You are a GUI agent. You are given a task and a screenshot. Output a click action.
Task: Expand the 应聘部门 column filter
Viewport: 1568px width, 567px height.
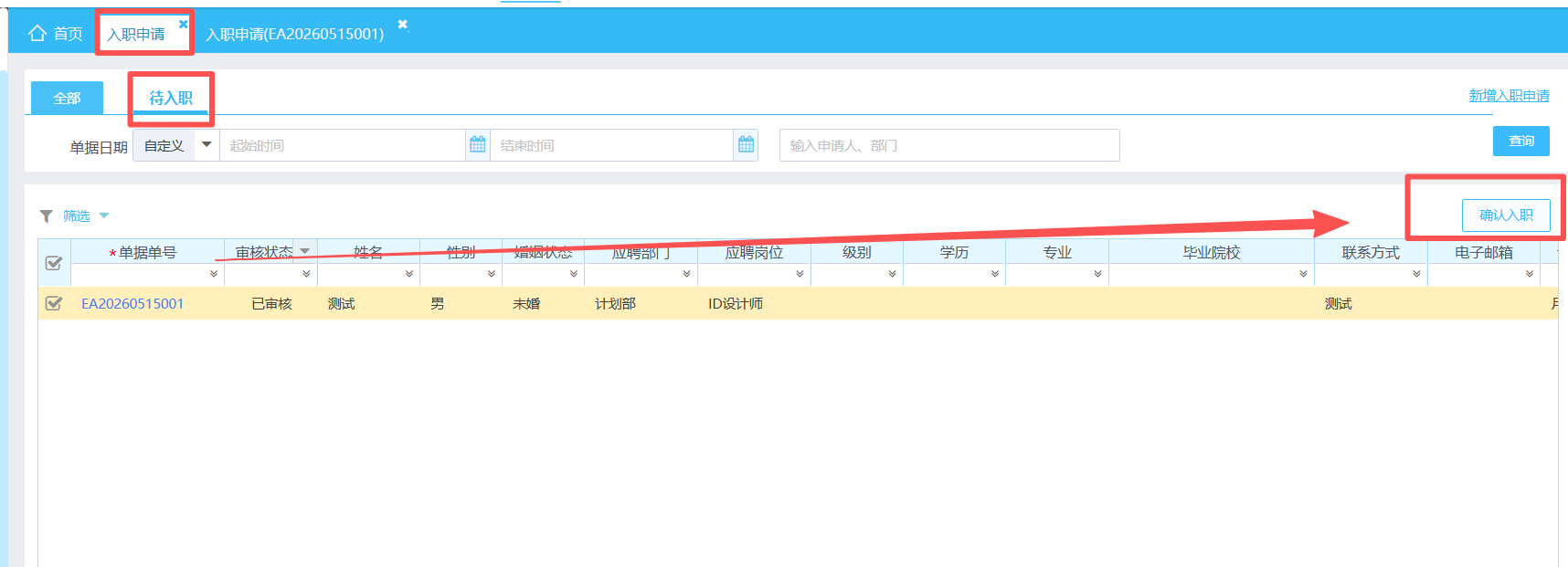pos(687,274)
